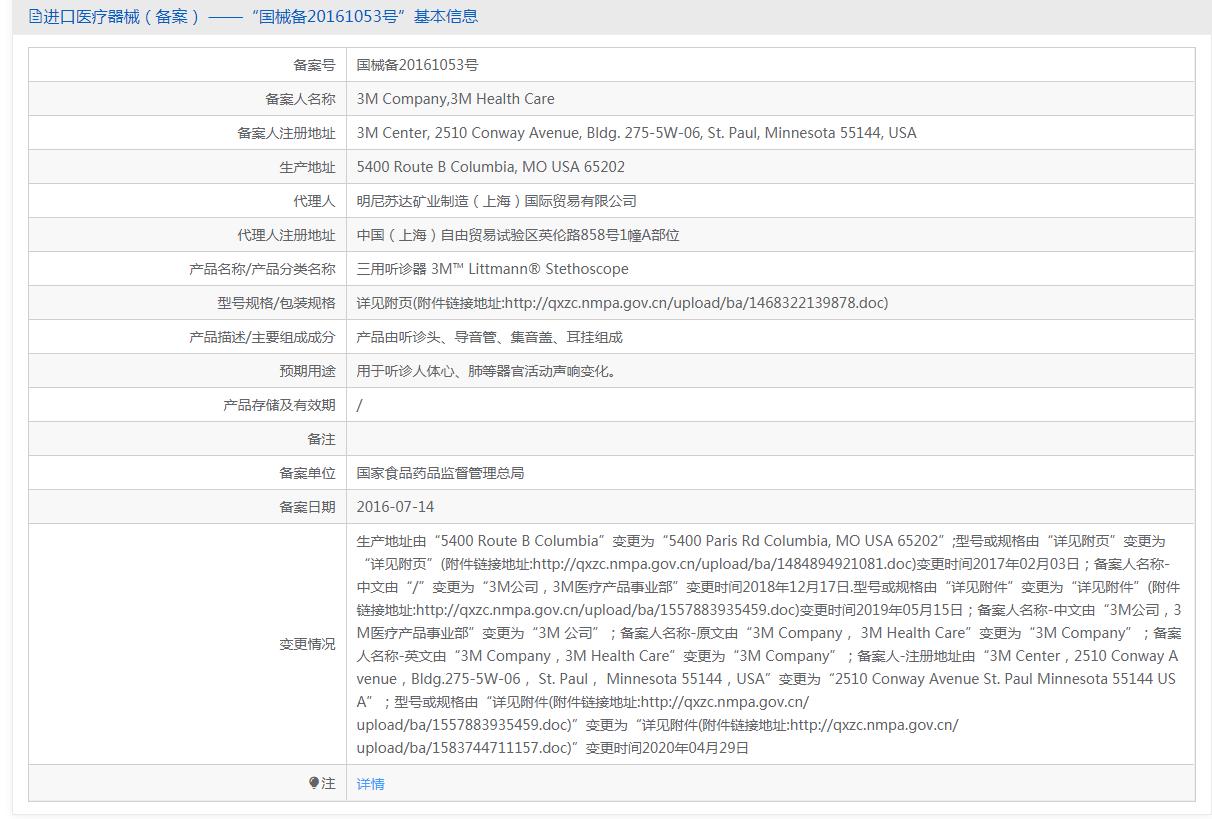Select the 产品存储及有效期 label
This screenshot has height=819, width=1212.
click(x=279, y=405)
